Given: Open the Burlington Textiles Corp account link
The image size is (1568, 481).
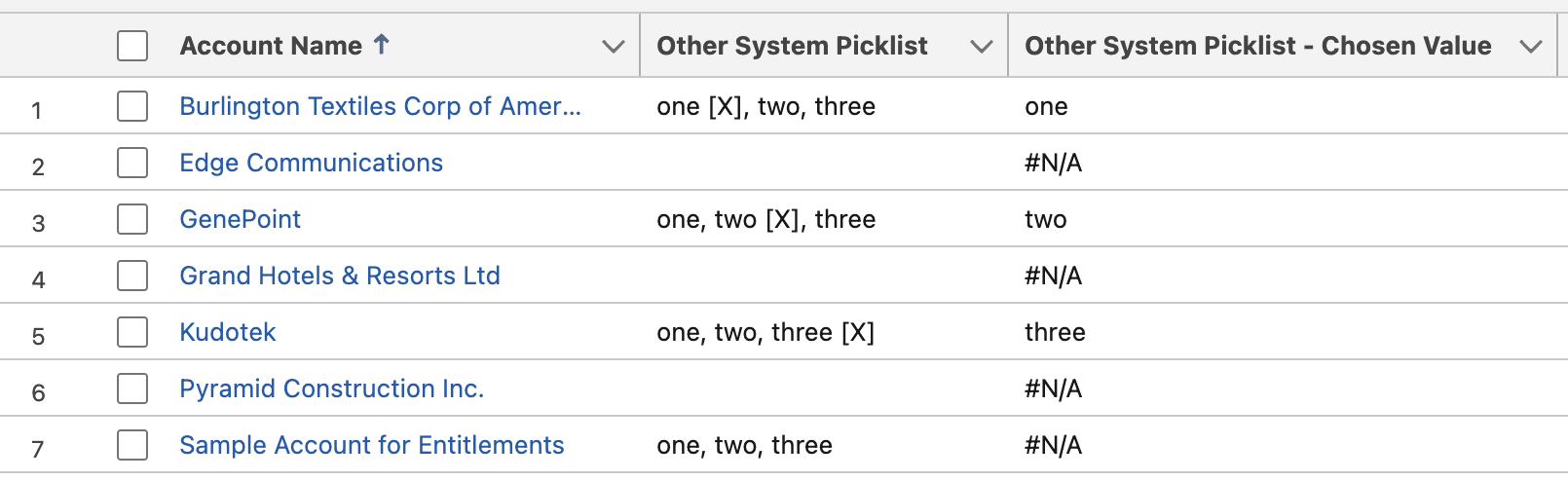Looking at the screenshot, I should pos(380,106).
